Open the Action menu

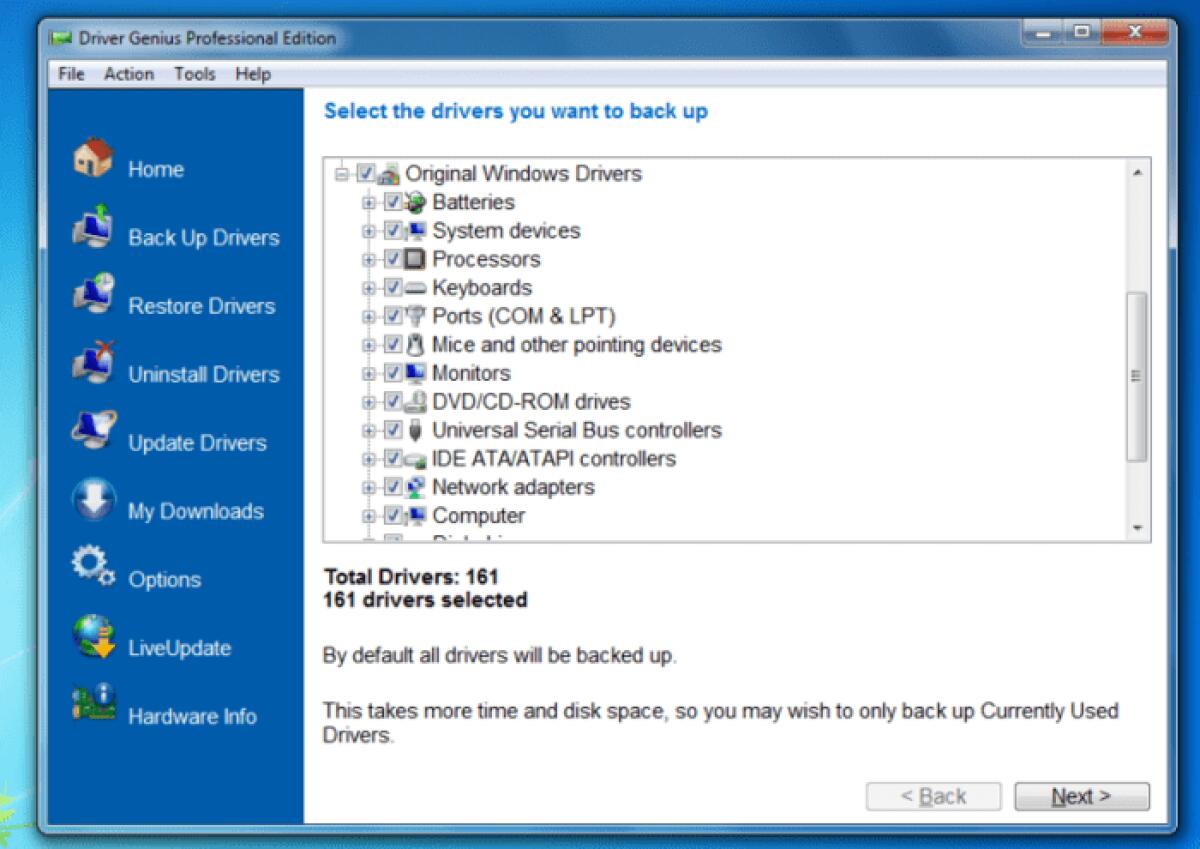129,73
